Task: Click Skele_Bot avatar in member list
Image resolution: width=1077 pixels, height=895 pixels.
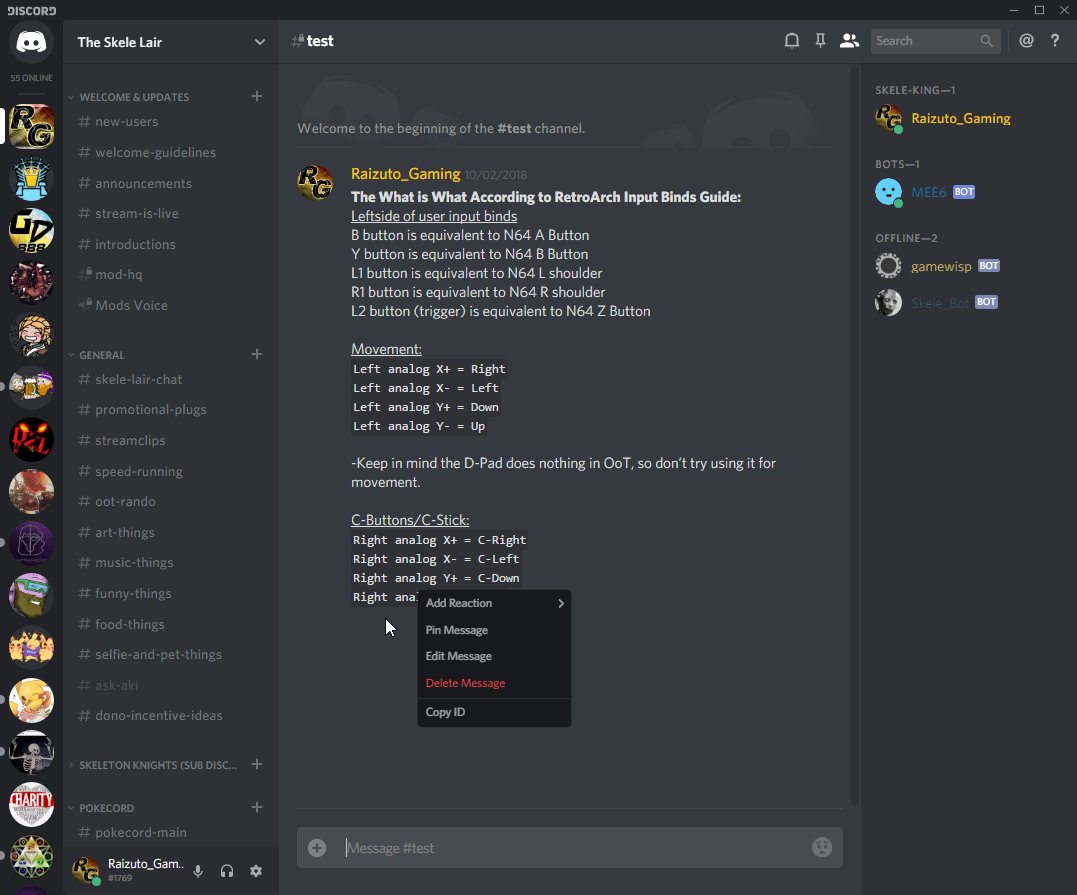Action: [888, 302]
